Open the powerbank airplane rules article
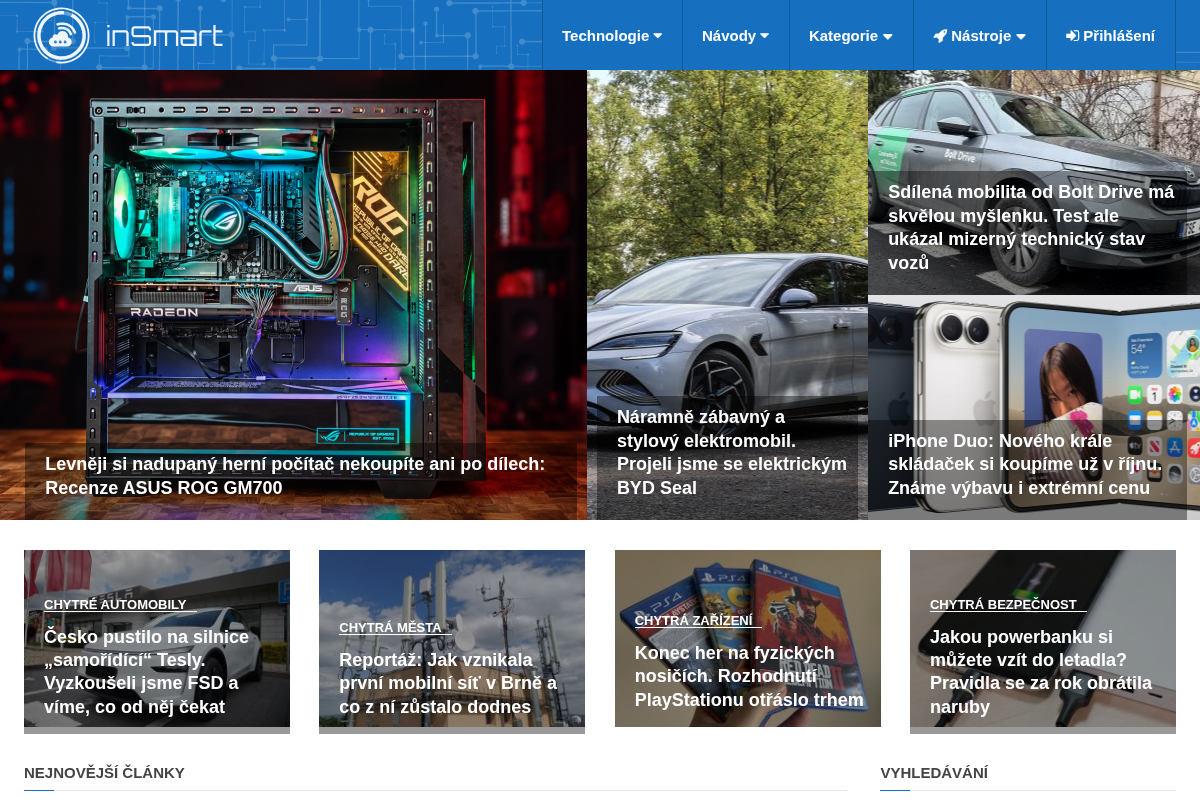1200x800 pixels. 1041,672
